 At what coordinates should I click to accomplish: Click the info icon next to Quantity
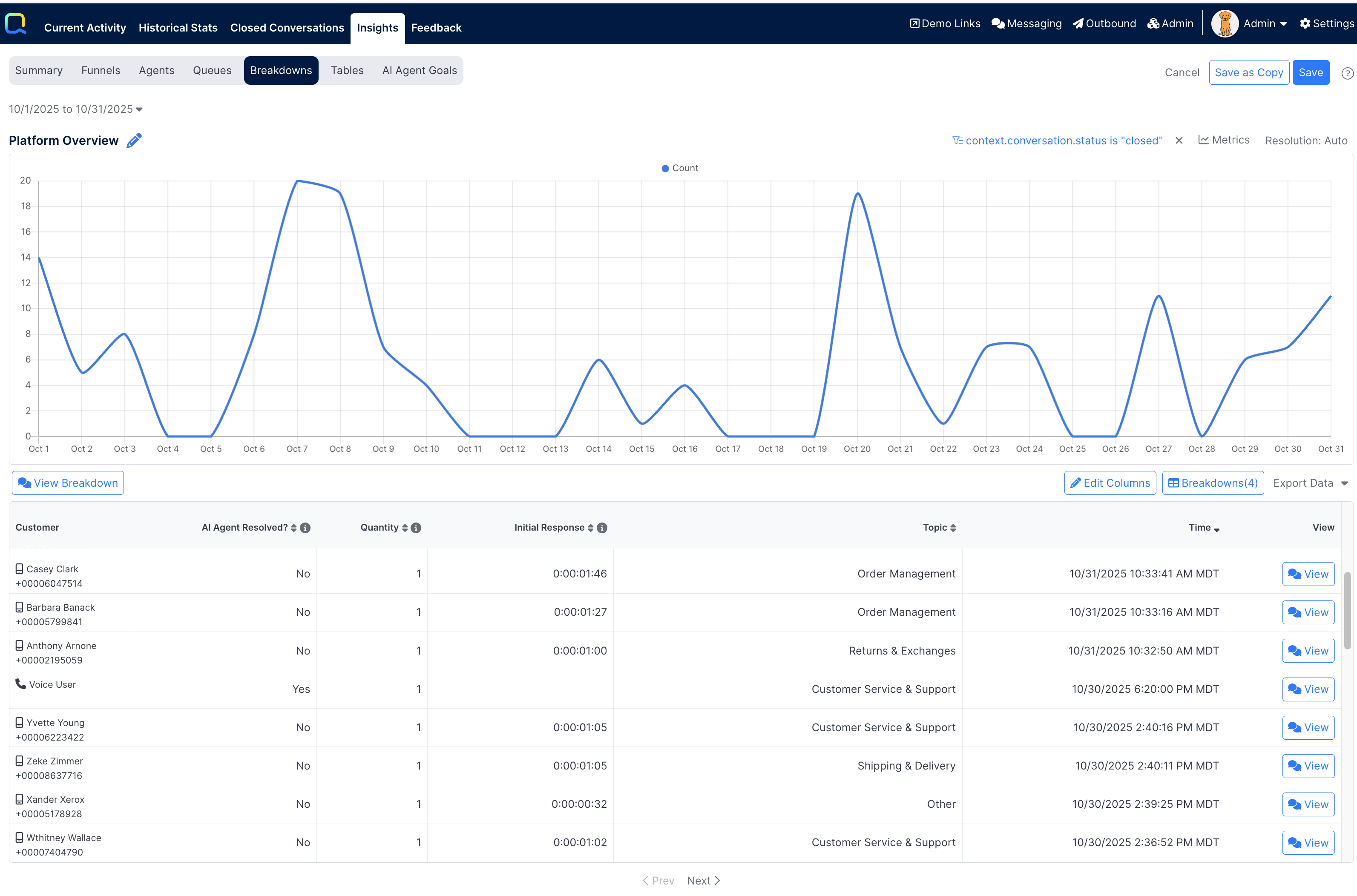[x=416, y=528]
